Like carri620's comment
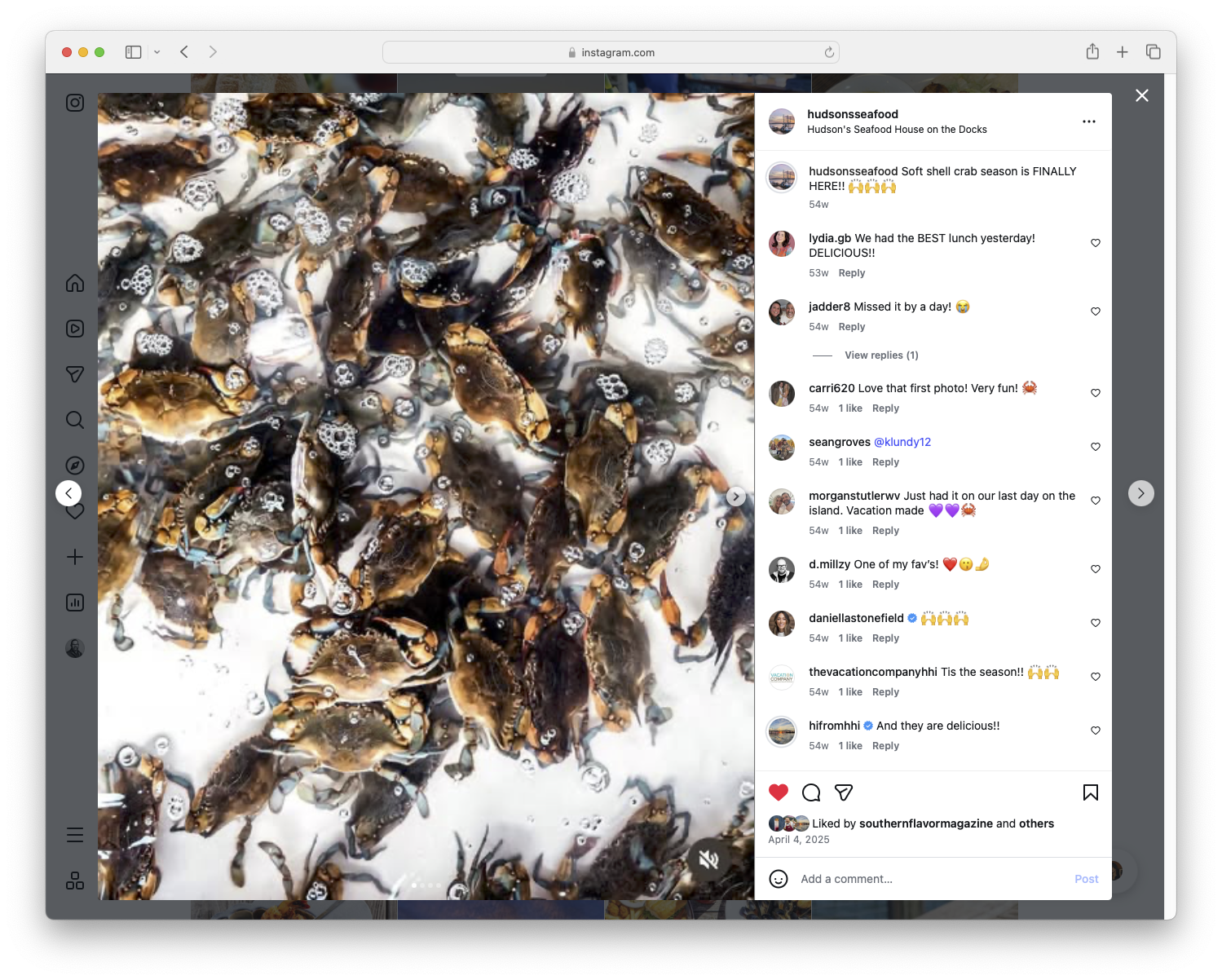1222x980 pixels. [1095, 392]
